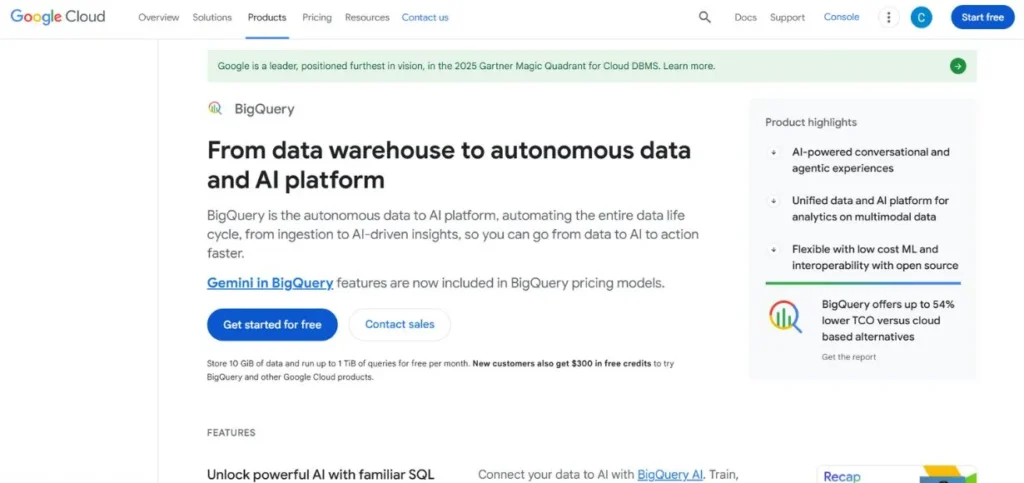Click the Start free button

(x=982, y=17)
